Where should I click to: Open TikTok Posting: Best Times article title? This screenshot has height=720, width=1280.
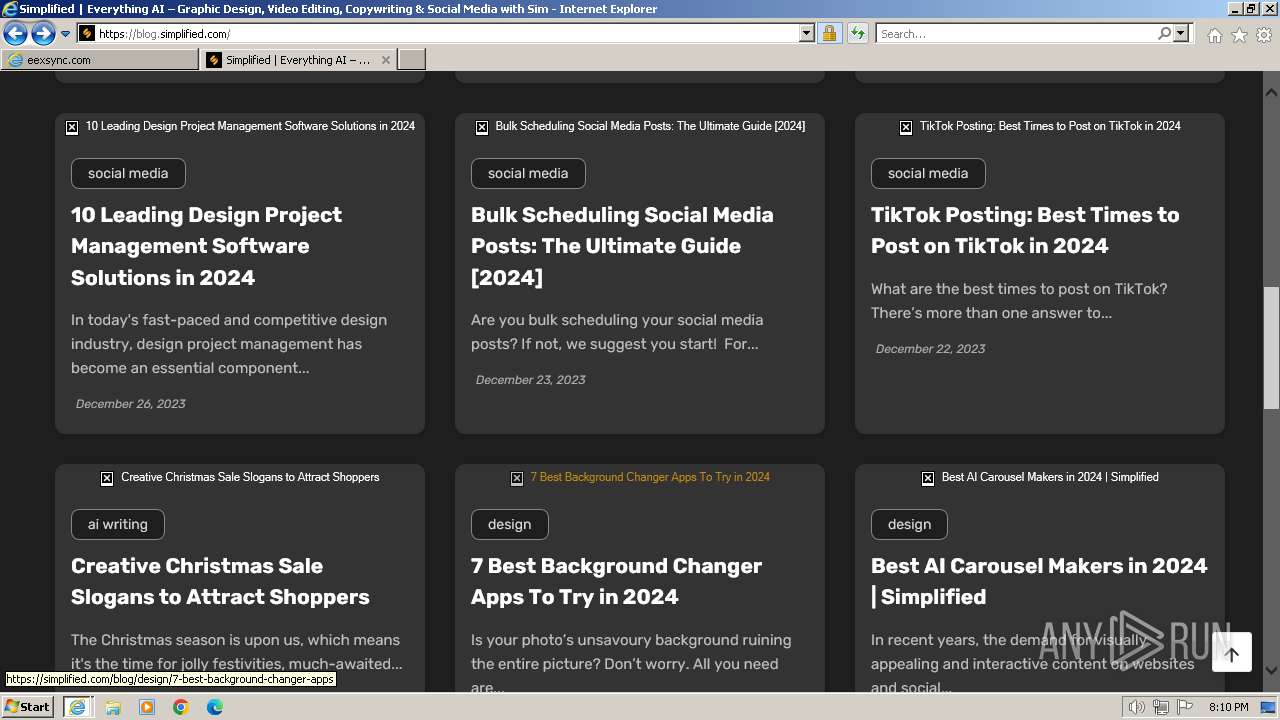tap(1025, 230)
